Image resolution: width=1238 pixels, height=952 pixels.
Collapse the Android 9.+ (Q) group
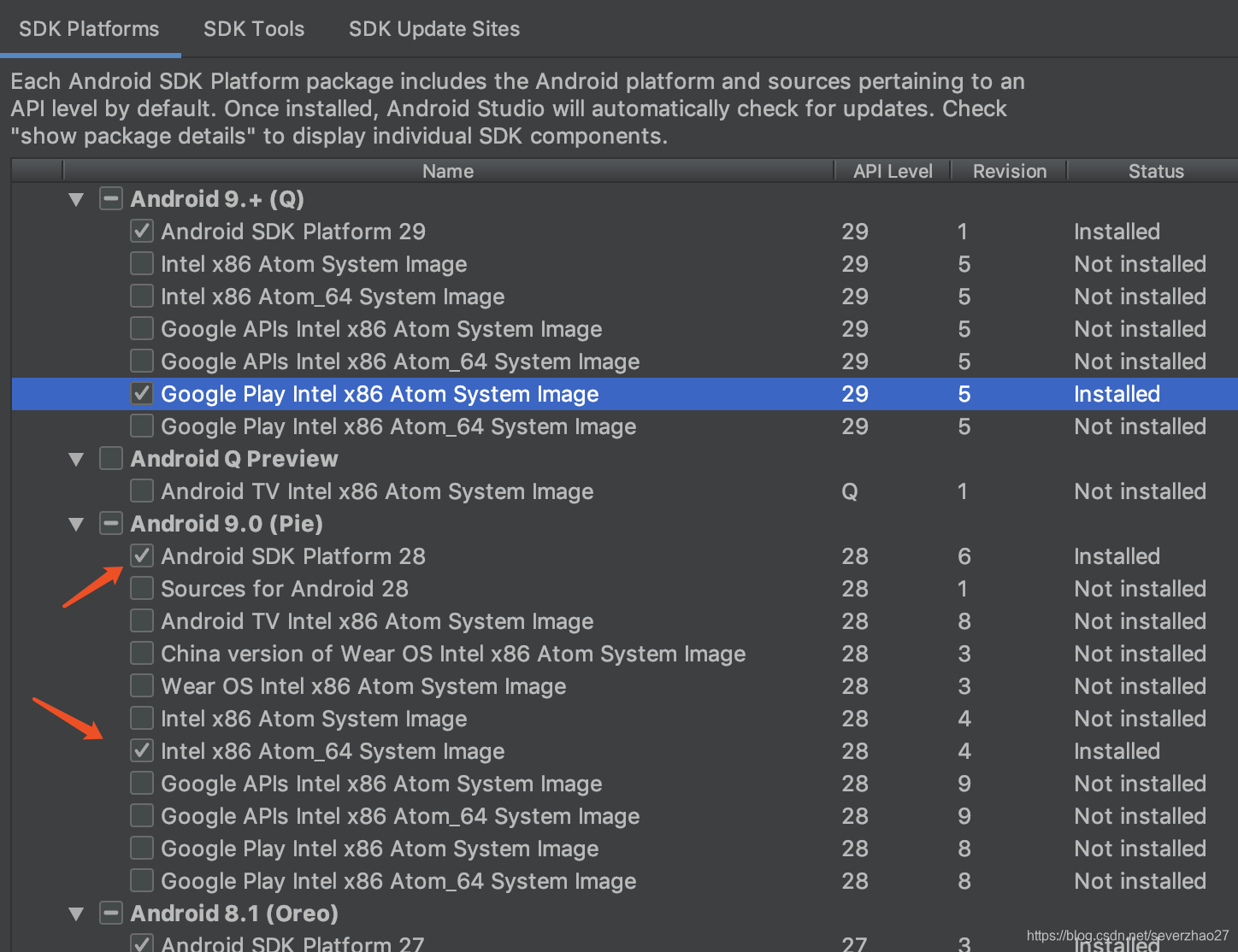click(76, 199)
